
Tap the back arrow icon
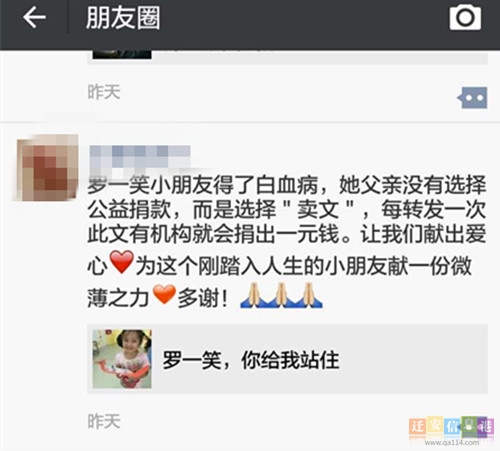(34, 17)
